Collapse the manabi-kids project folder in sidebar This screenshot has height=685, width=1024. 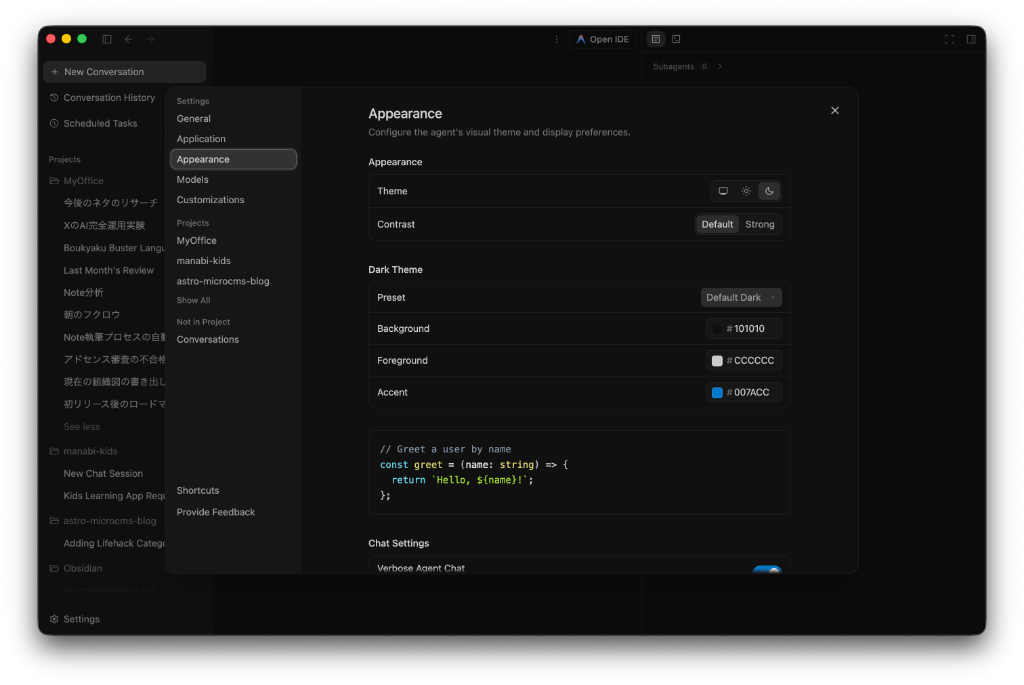click(84, 451)
